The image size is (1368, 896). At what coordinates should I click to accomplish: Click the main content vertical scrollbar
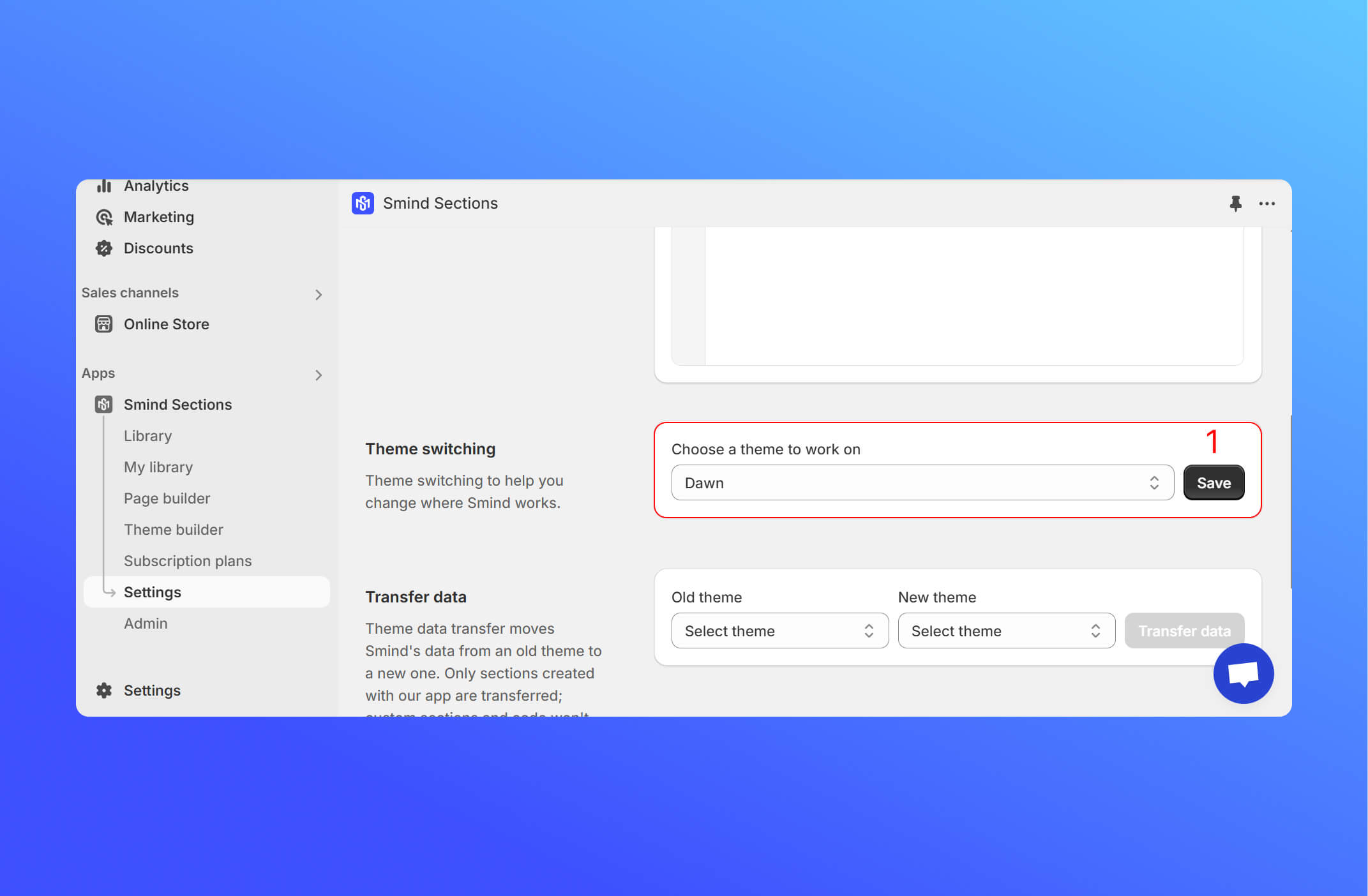tap(1291, 502)
